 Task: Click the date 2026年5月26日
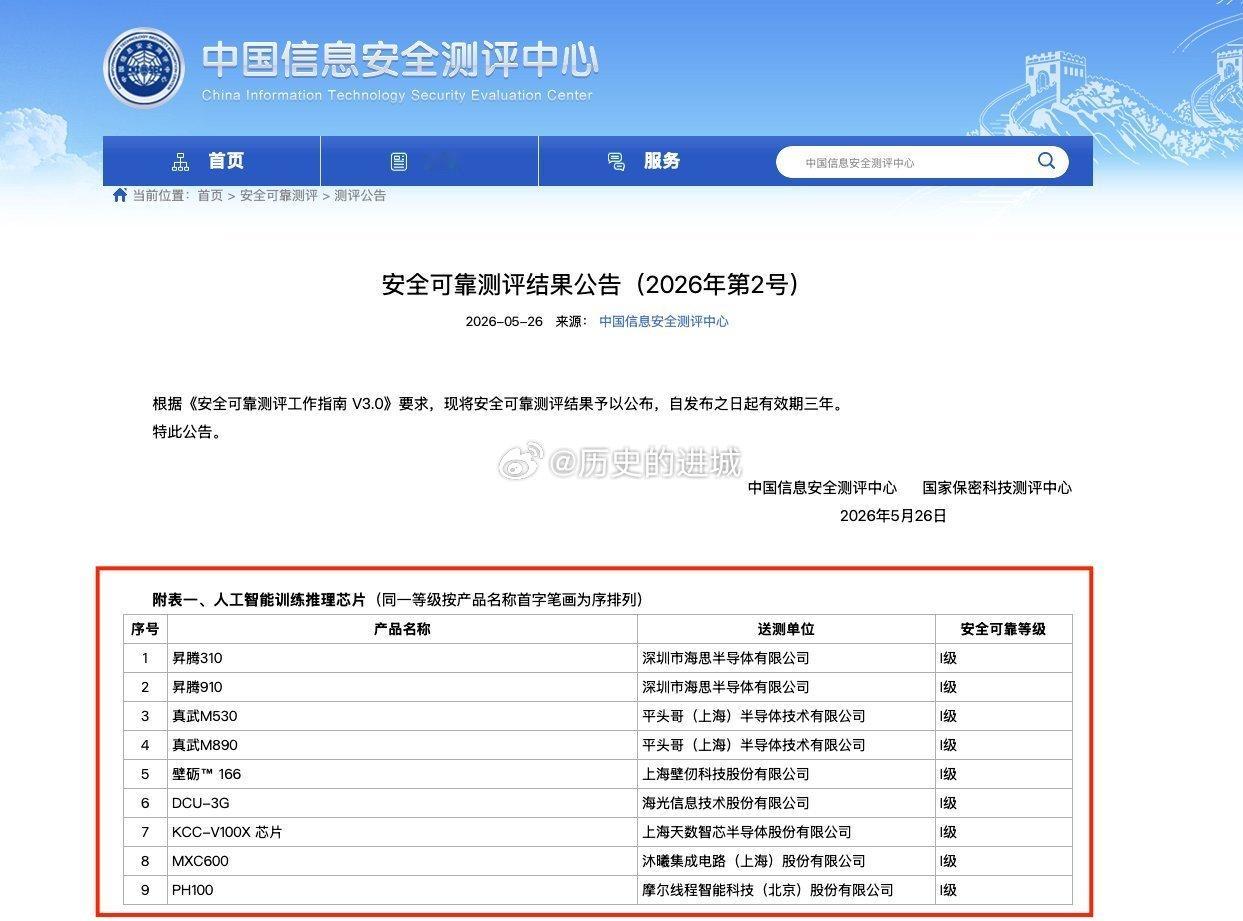tap(893, 516)
